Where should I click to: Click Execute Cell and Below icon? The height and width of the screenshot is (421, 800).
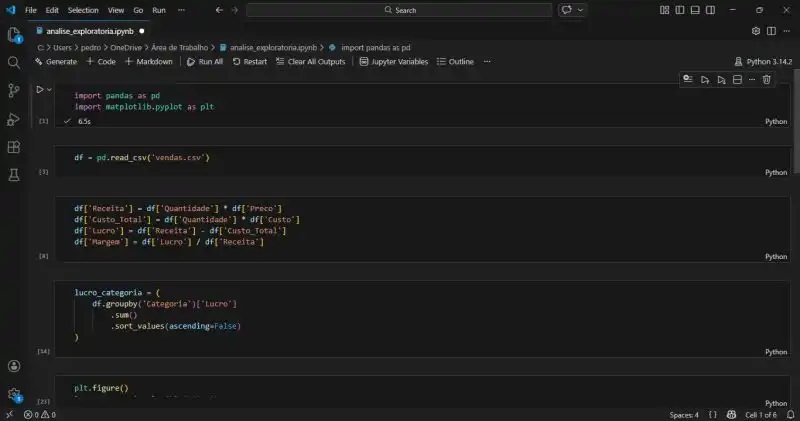click(720, 79)
